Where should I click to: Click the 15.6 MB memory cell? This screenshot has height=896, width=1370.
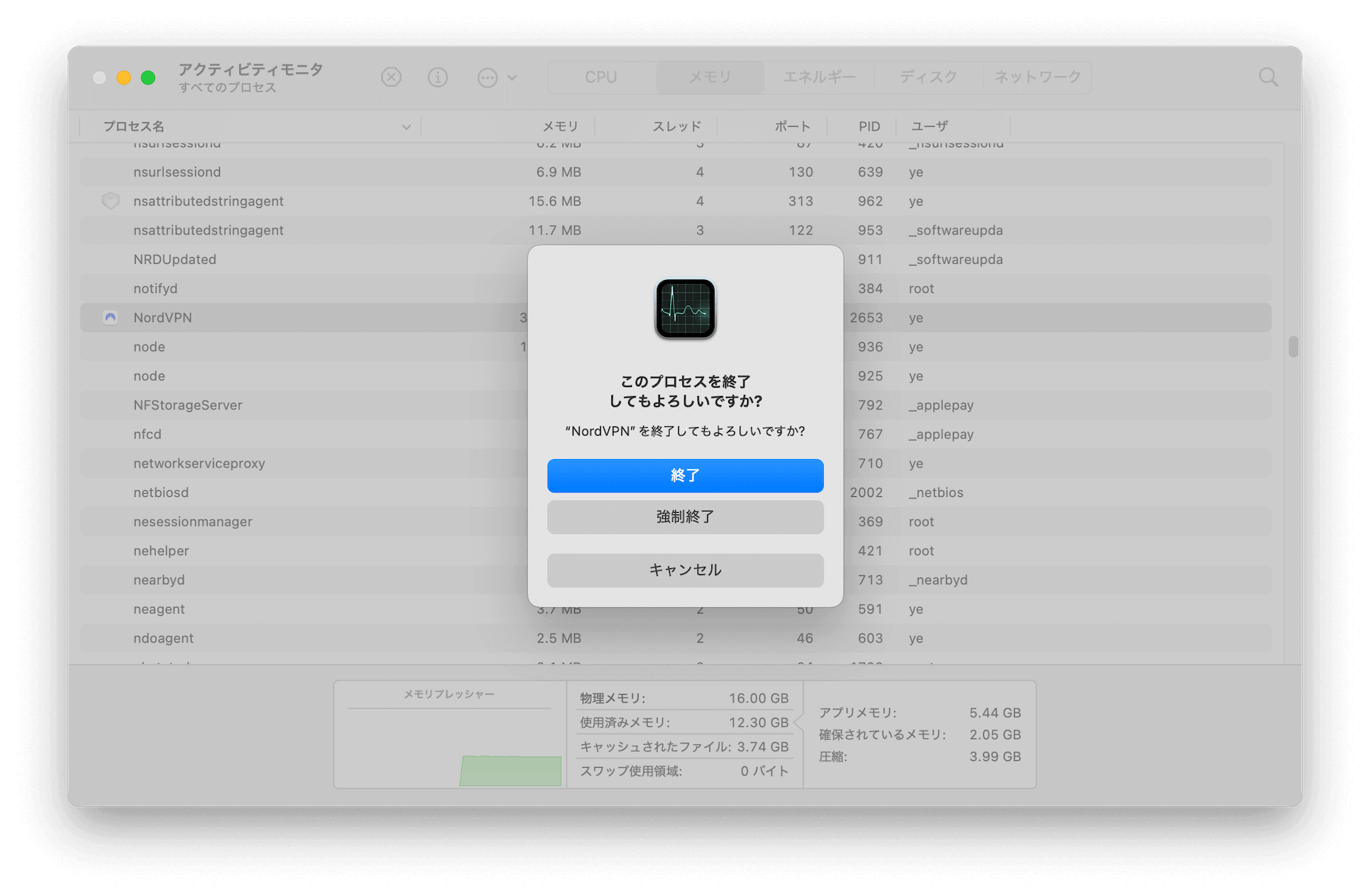(555, 201)
